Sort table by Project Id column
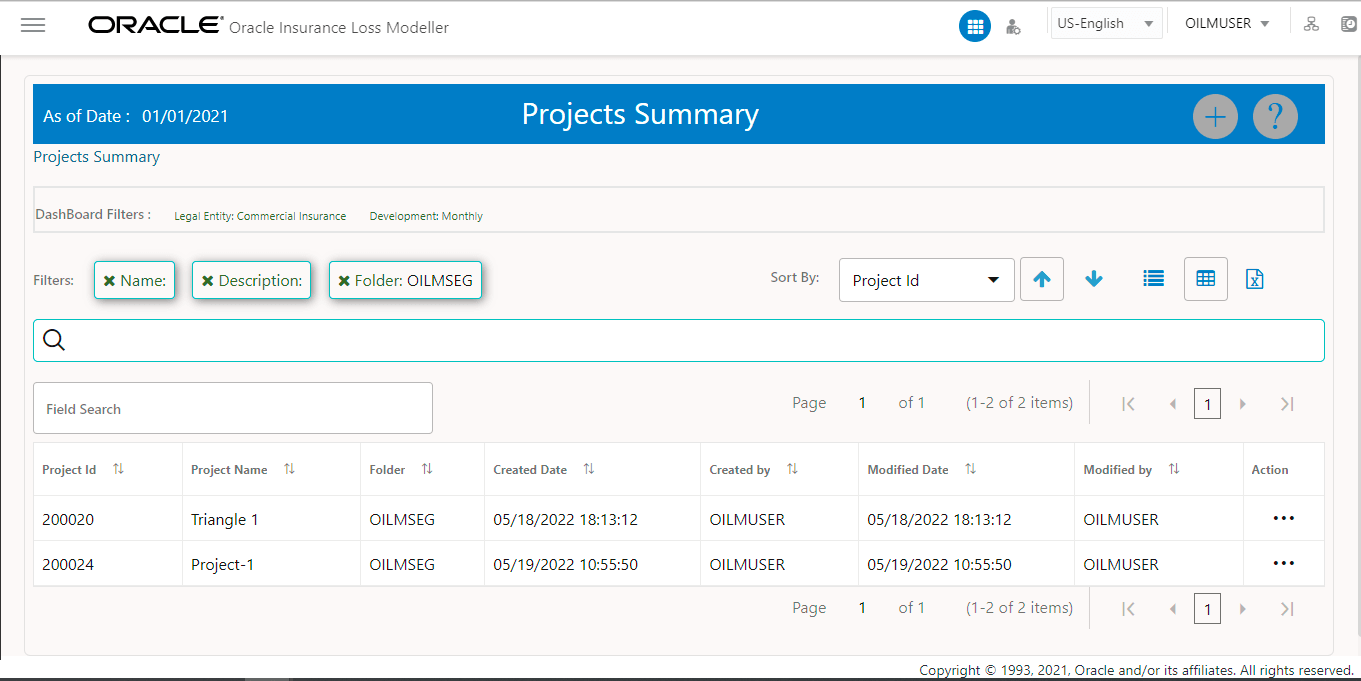 tap(118, 469)
